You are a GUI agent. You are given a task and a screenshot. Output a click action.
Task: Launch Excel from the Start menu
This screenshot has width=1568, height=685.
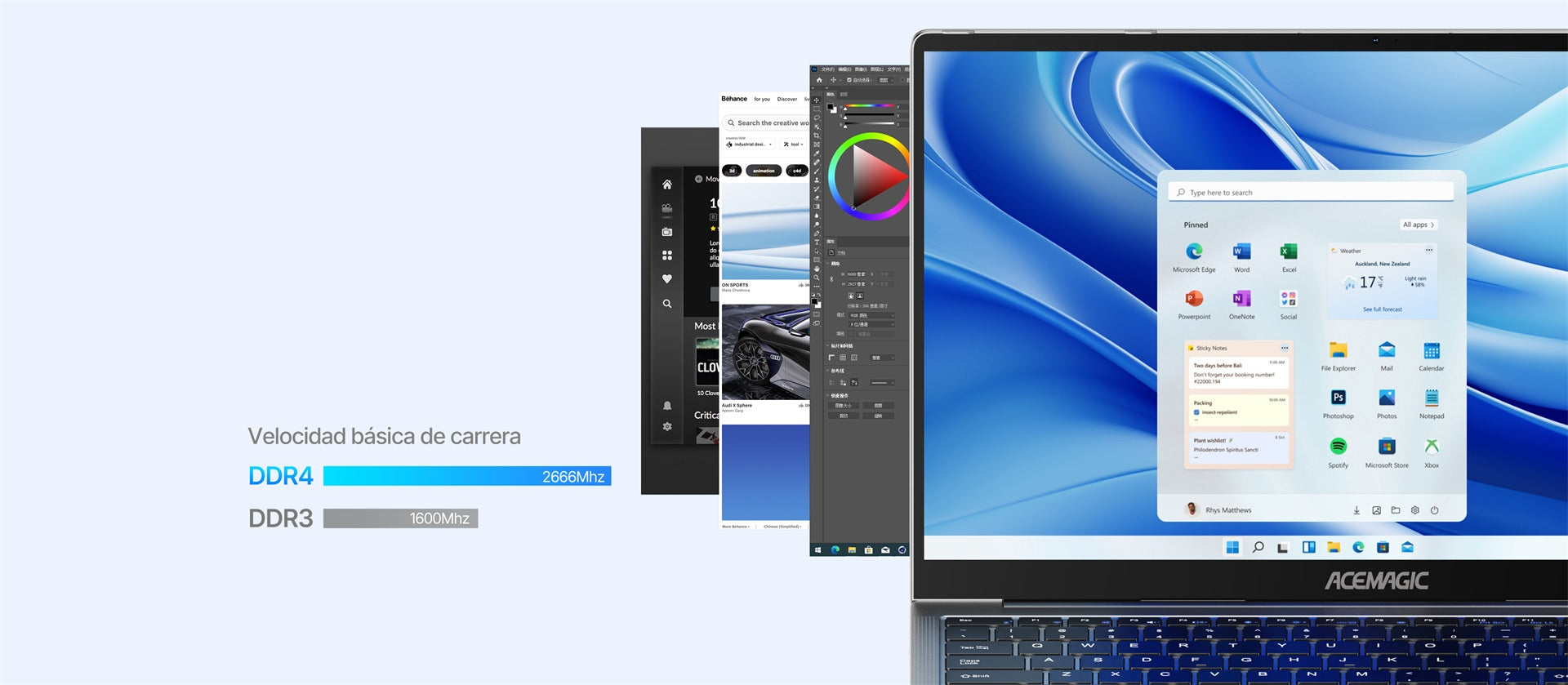coord(1288,252)
